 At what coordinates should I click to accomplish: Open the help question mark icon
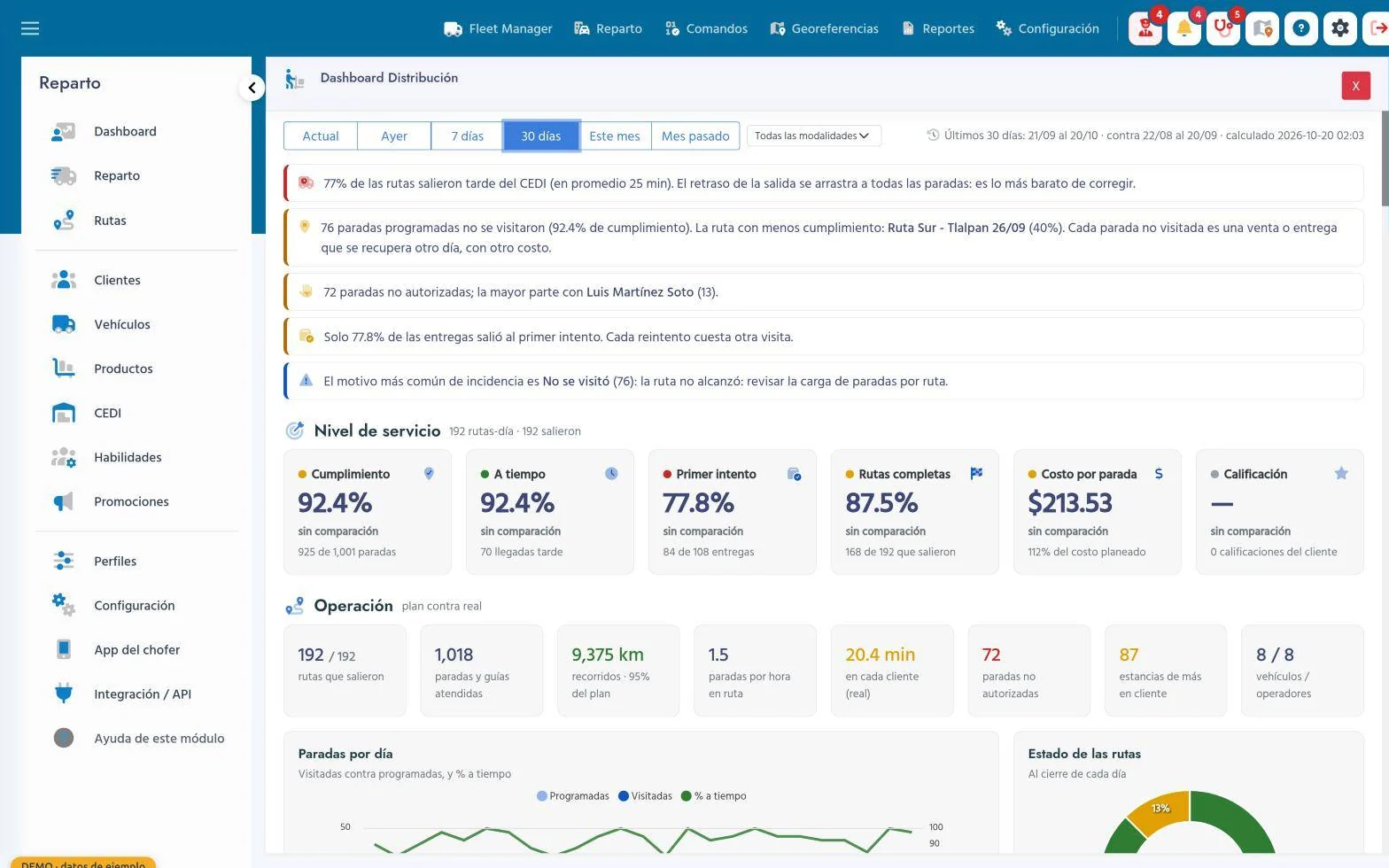1301,28
